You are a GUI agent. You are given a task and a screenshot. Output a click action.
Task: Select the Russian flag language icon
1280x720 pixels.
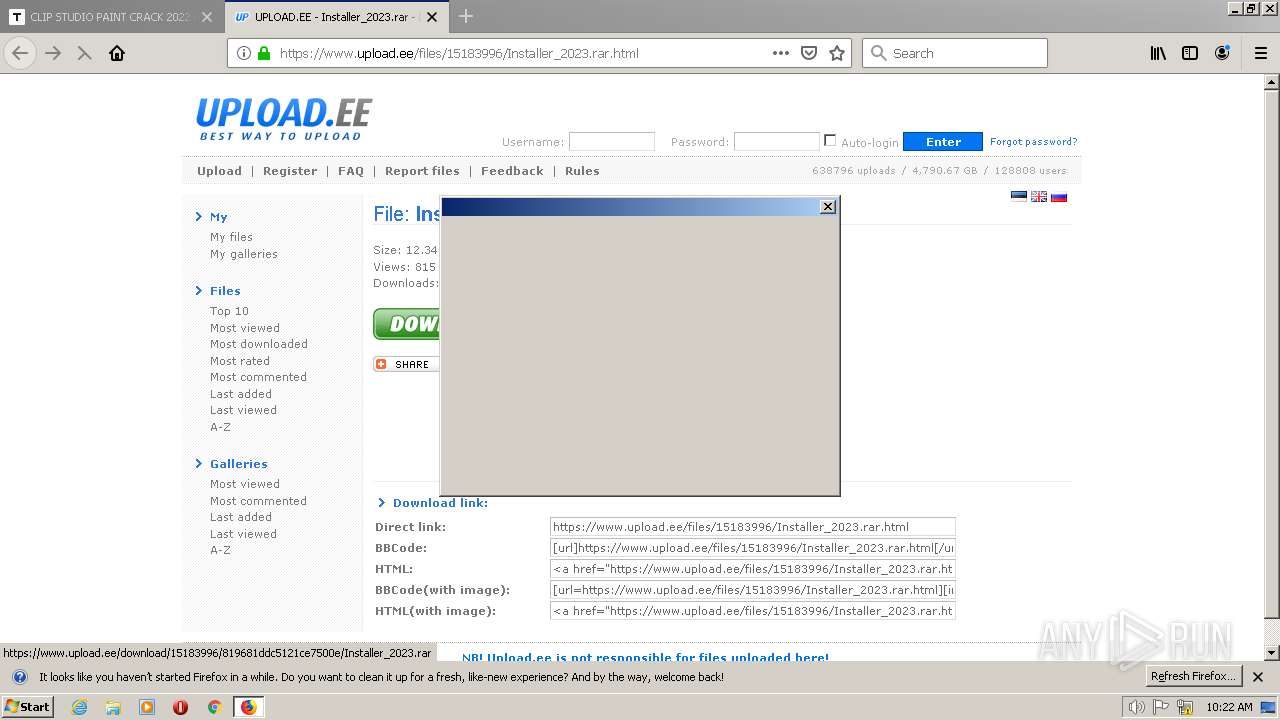point(1059,196)
